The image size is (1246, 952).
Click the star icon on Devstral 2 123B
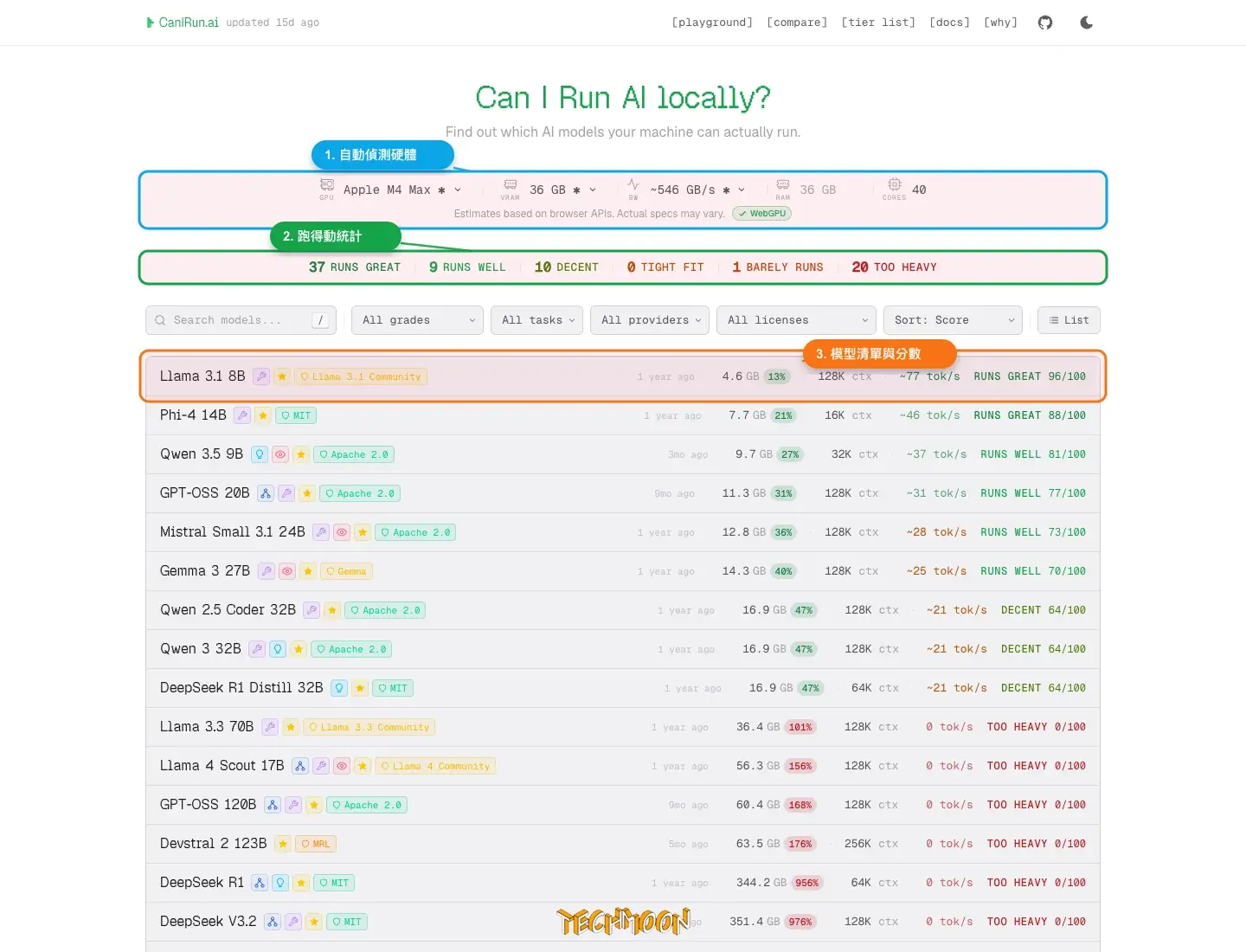[x=283, y=844]
